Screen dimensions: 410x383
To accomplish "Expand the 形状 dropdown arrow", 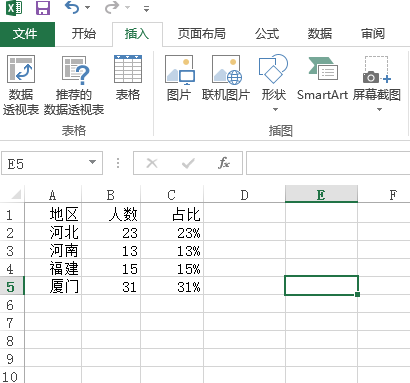I will [275, 109].
